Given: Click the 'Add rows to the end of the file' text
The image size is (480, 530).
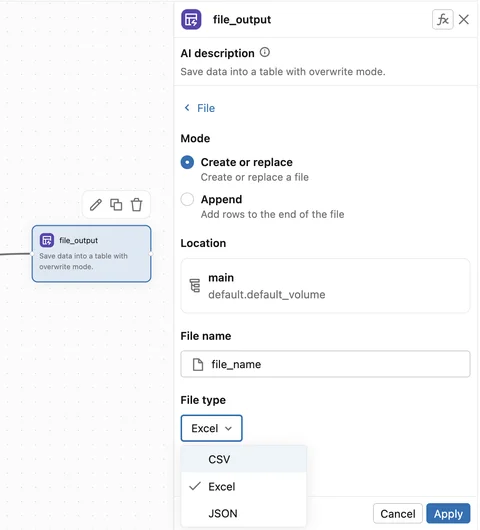Looking at the screenshot, I should point(272,214).
